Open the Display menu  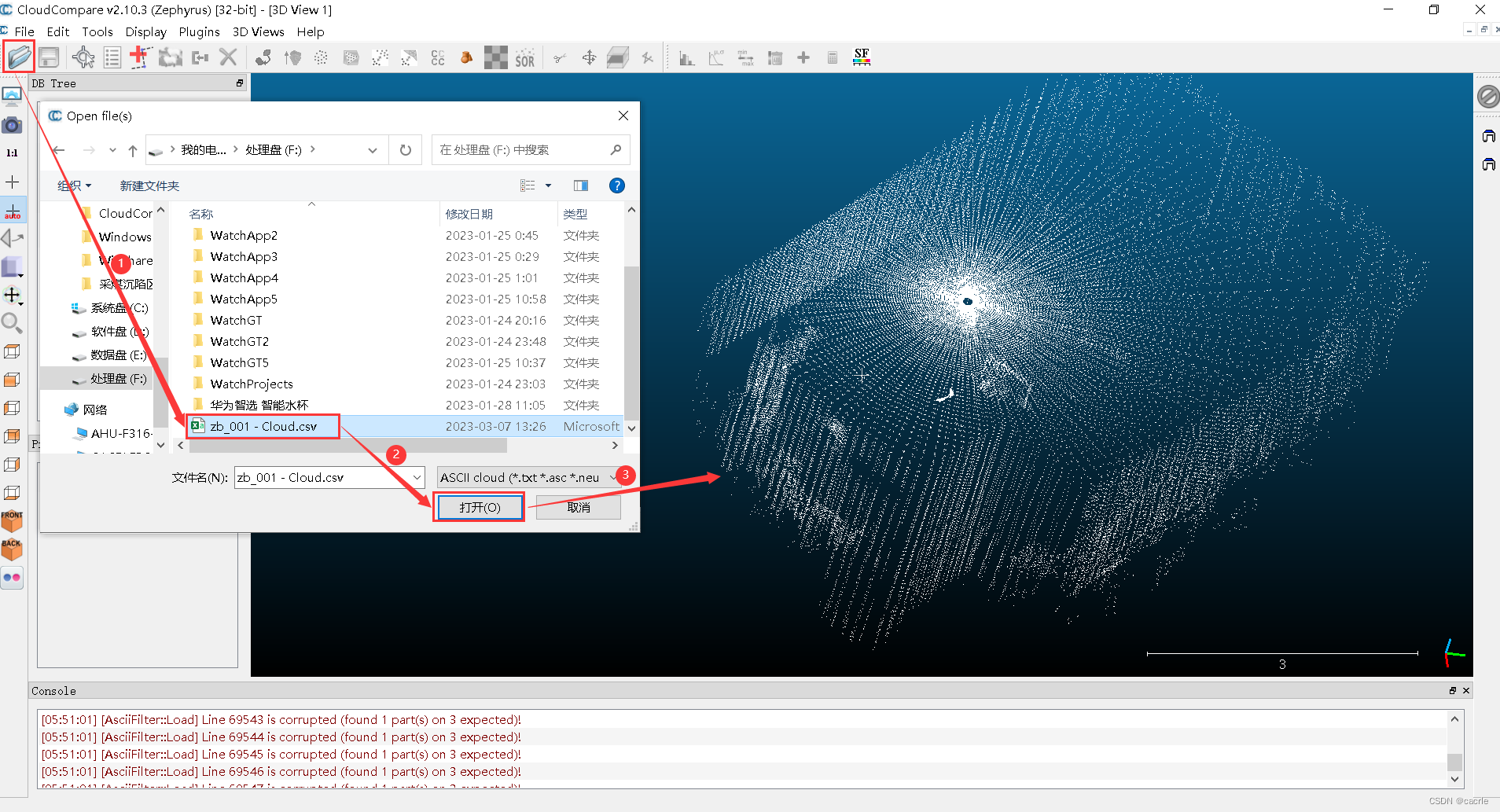(x=146, y=31)
